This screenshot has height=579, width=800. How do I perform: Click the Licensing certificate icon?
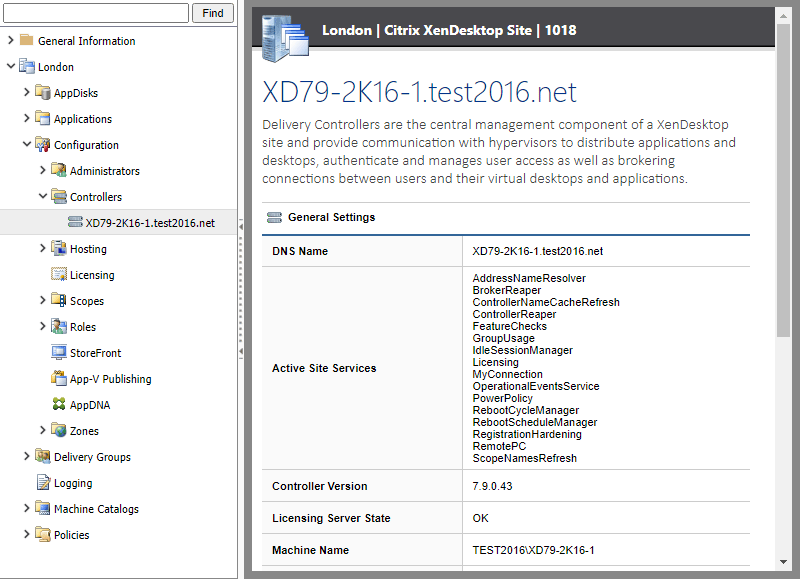(59, 274)
